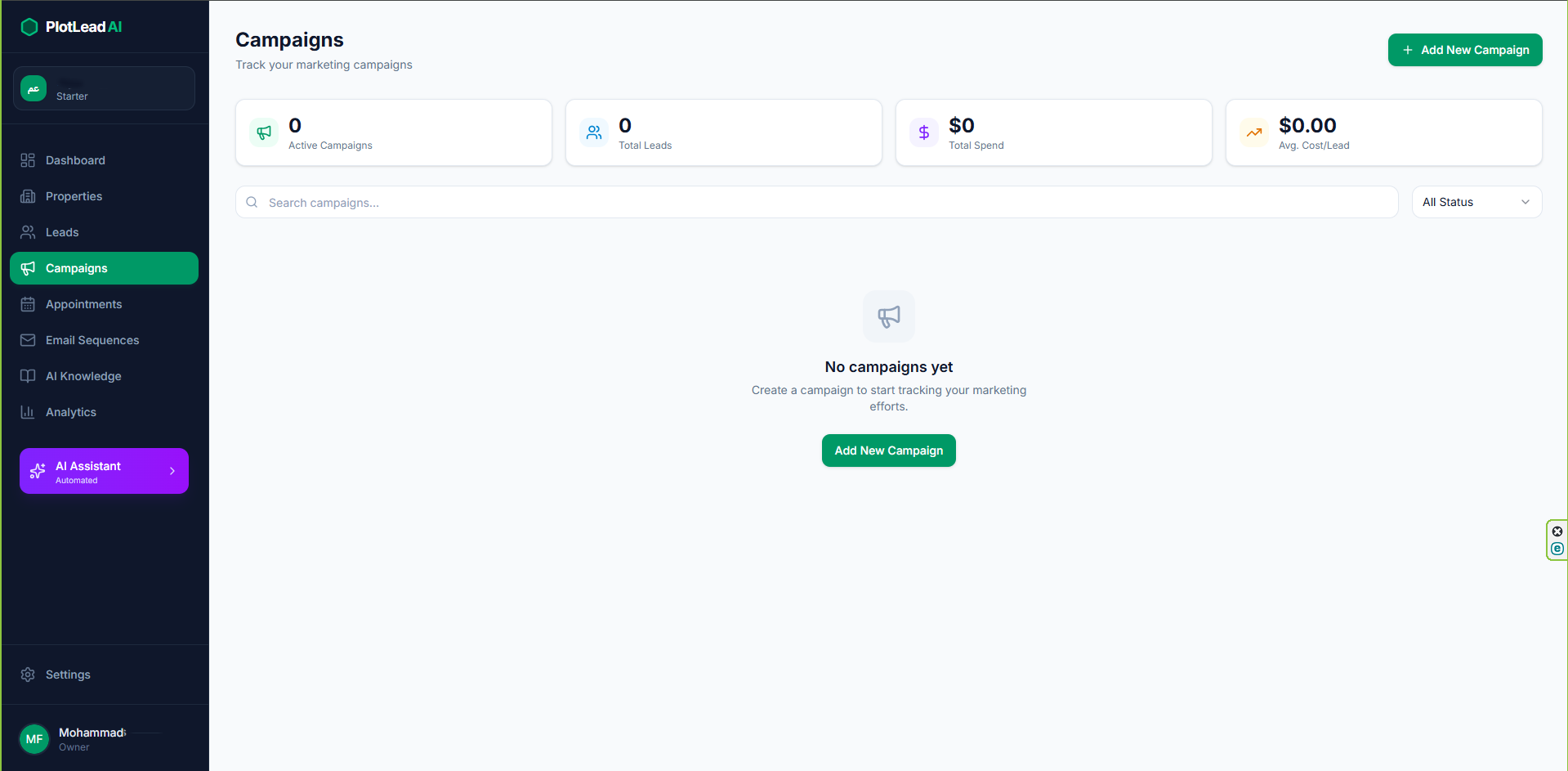This screenshot has width=1568, height=771.
Task: Focus the Search campaigns input field
Action: (817, 202)
